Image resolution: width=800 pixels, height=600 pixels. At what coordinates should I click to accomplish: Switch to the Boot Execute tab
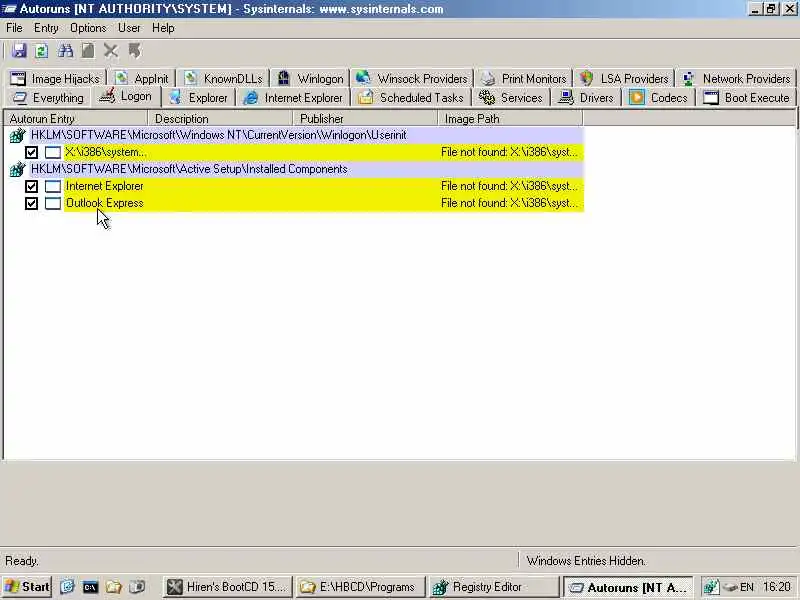pyautogui.click(x=746, y=97)
